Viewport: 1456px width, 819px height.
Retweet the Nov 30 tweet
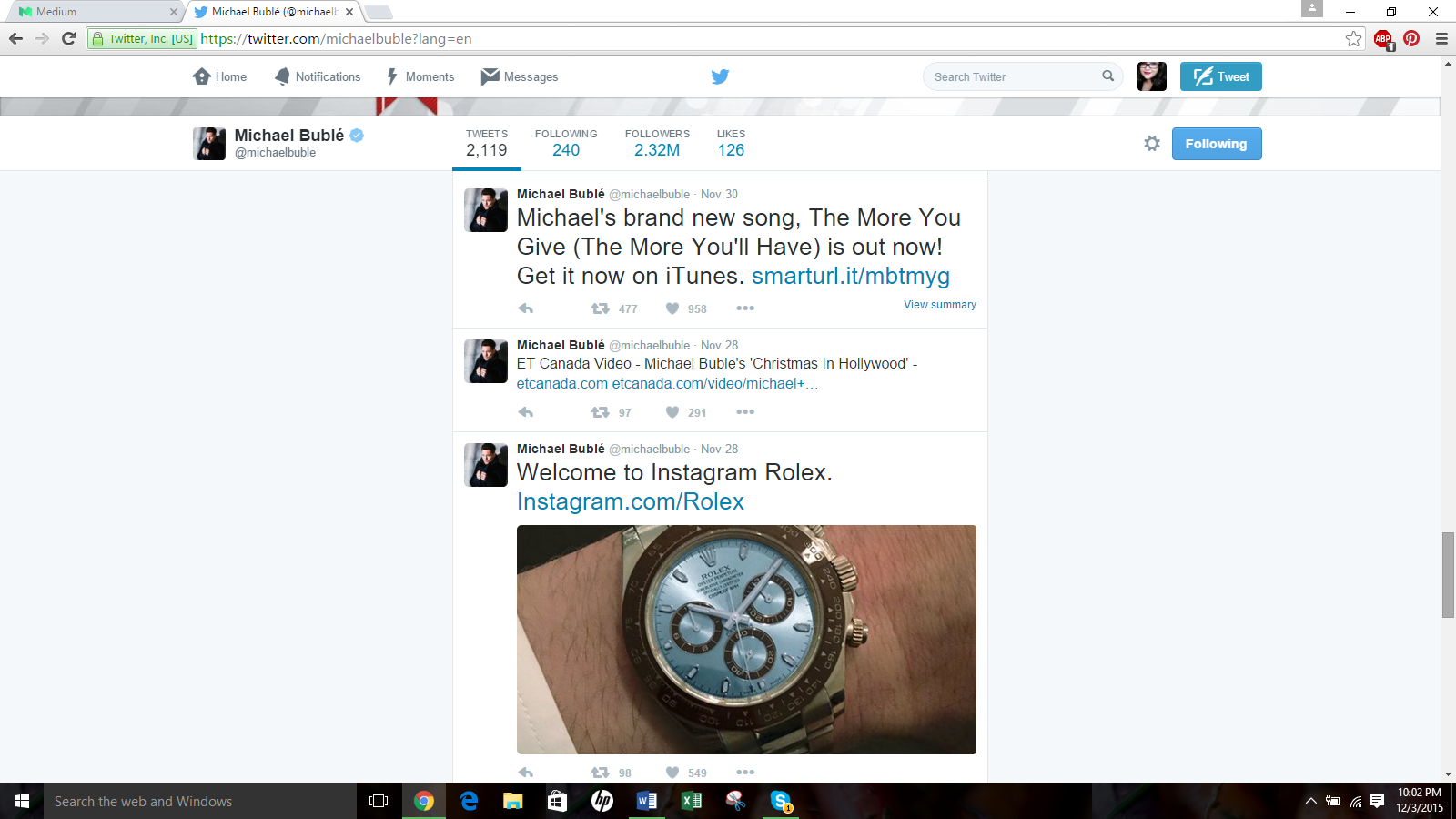[600, 308]
